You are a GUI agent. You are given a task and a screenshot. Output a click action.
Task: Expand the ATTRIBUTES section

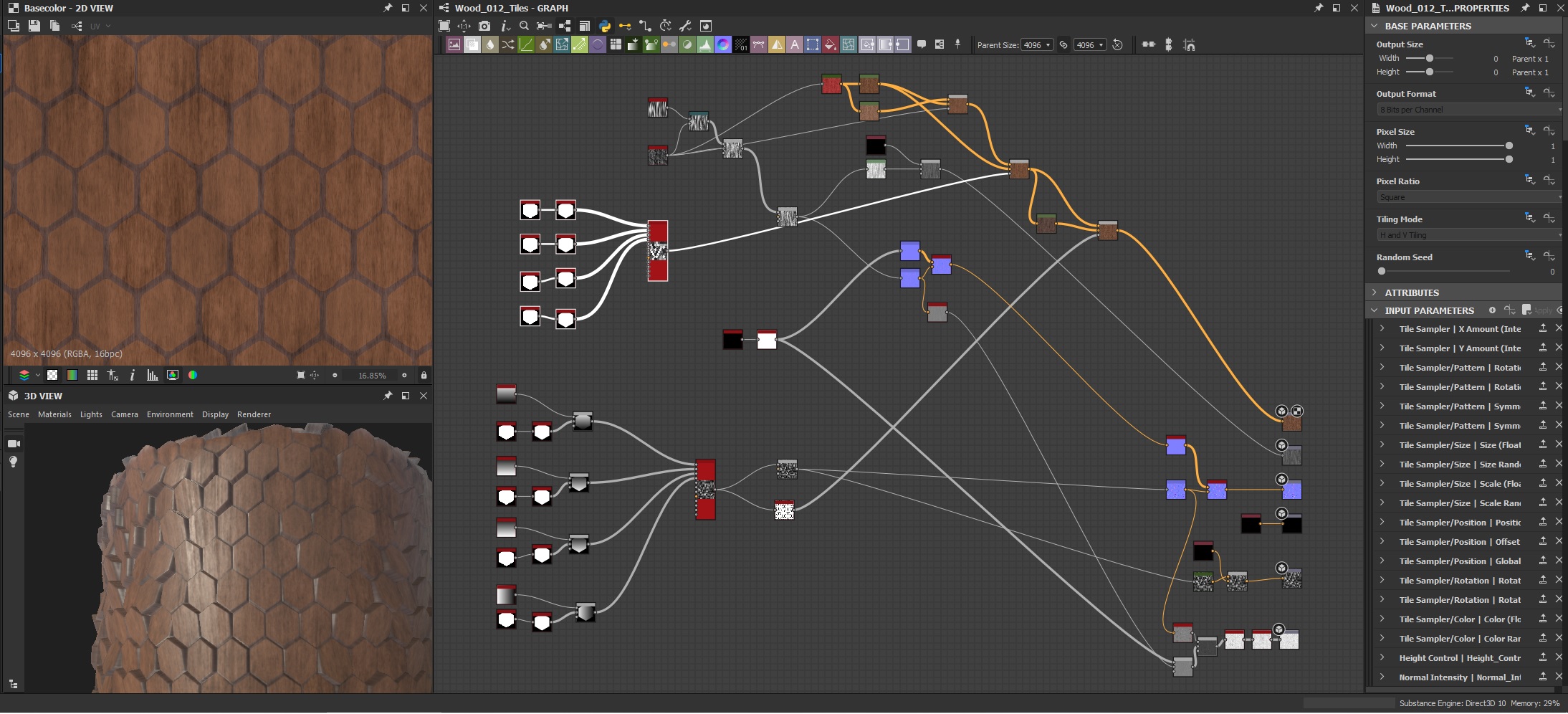pyautogui.click(x=1375, y=292)
